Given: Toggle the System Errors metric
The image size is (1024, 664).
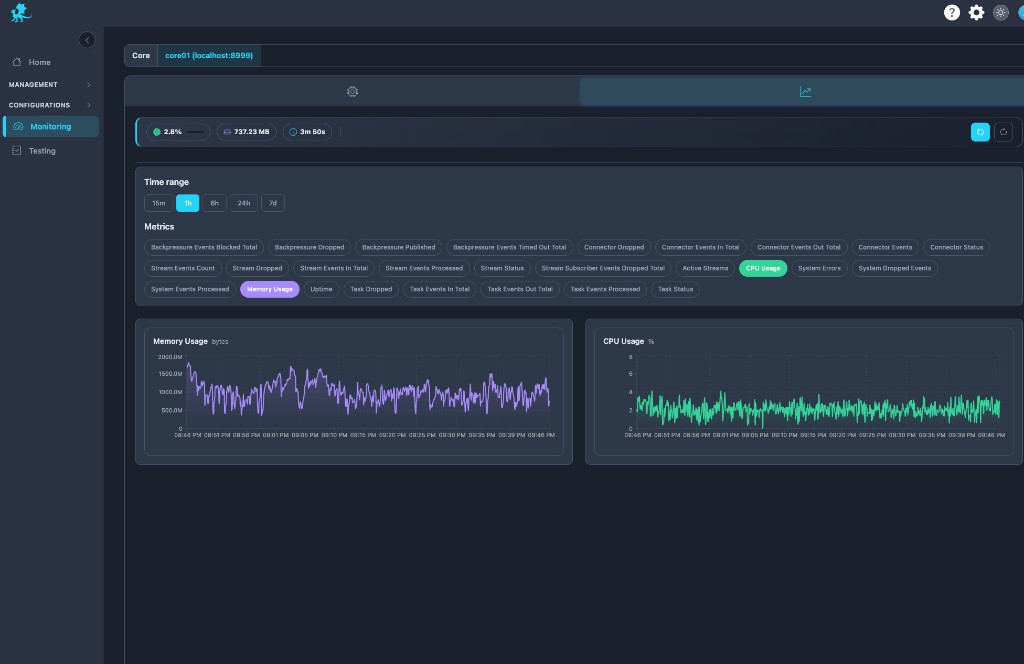Looking at the screenshot, I should tap(819, 268).
